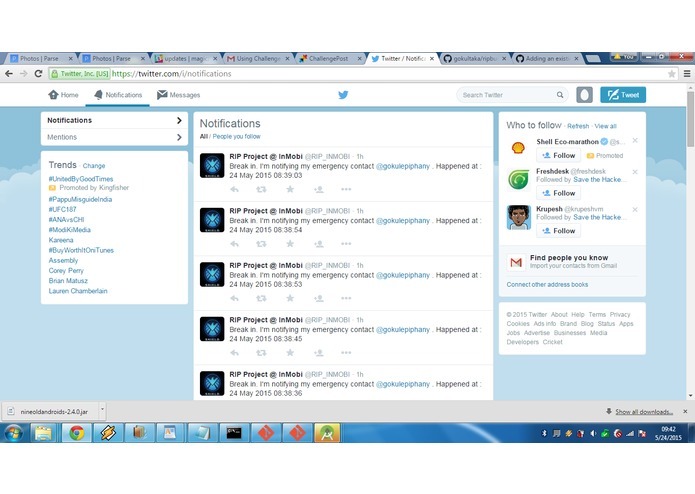Reload page with browser refresh button
Screen dimensions: 695x494
click(39, 74)
